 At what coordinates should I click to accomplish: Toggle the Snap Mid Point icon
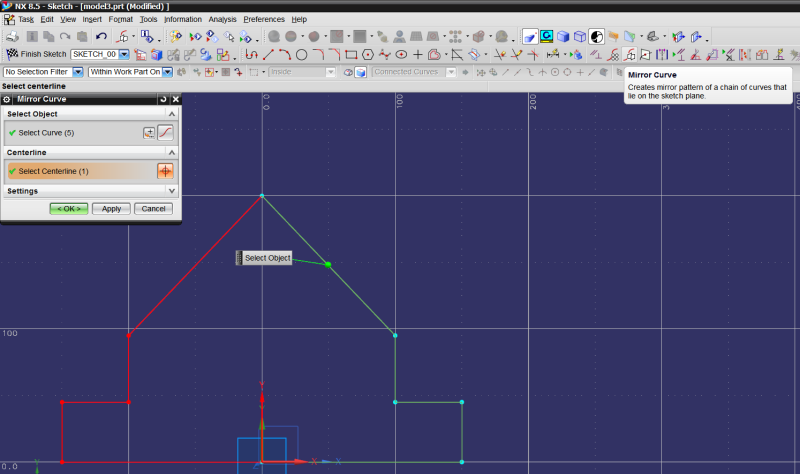click(x=517, y=72)
